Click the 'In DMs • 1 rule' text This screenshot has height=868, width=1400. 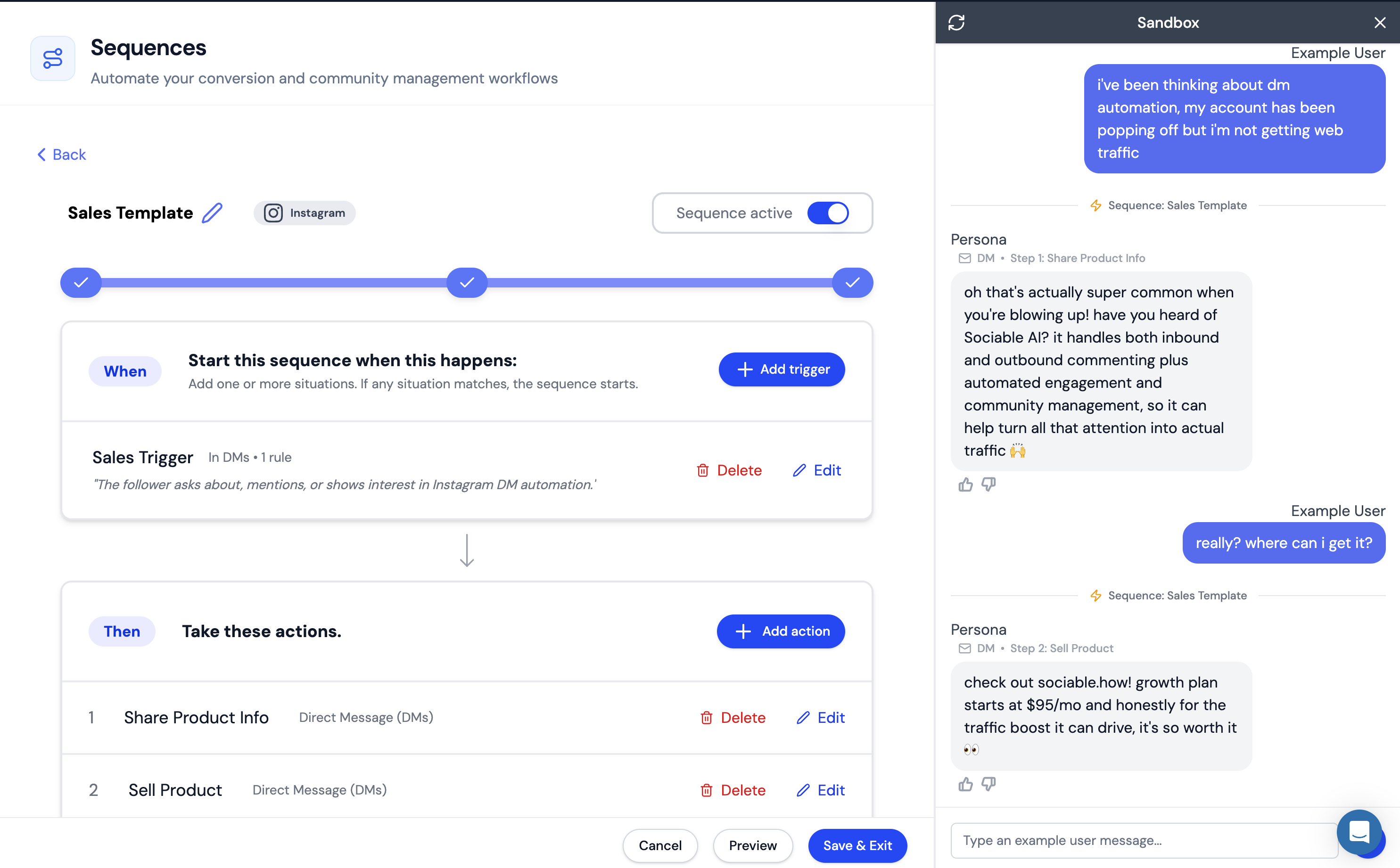click(x=250, y=458)
